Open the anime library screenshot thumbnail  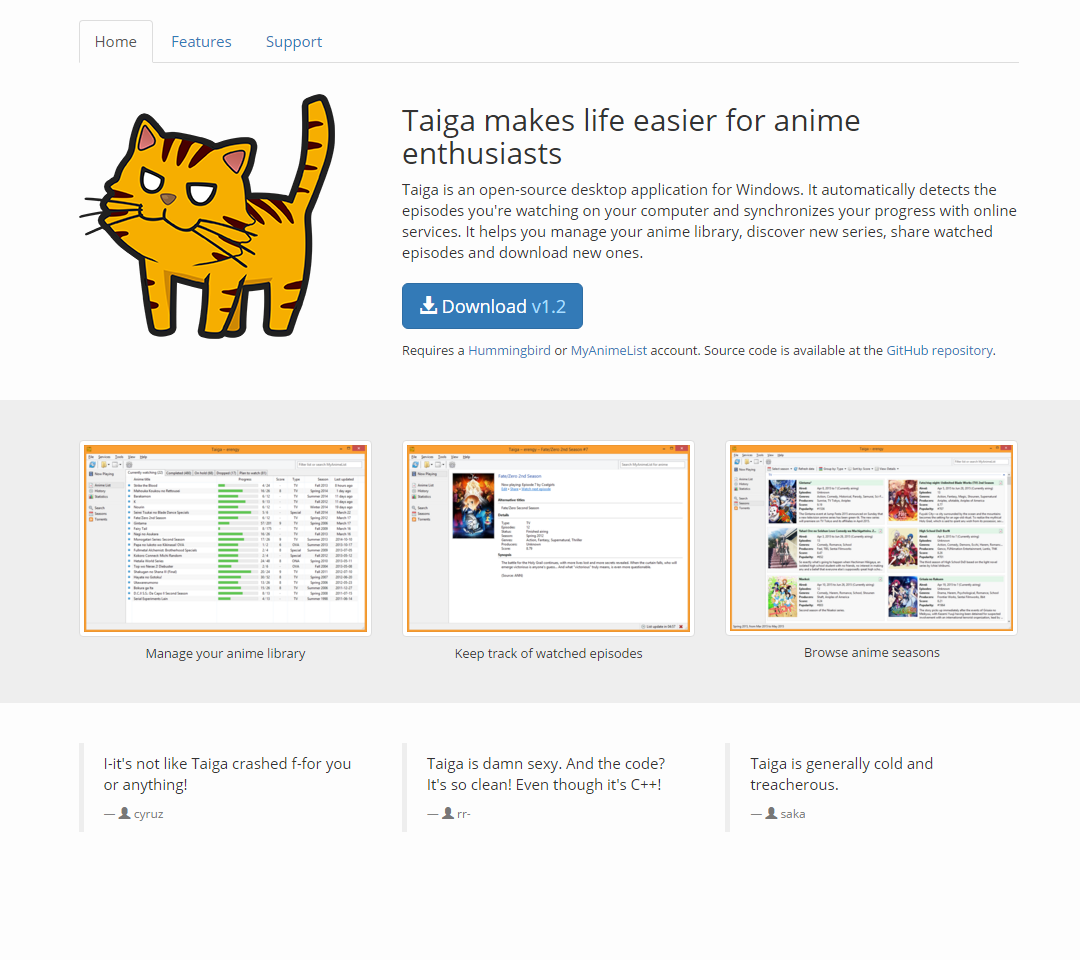[225, 539]
